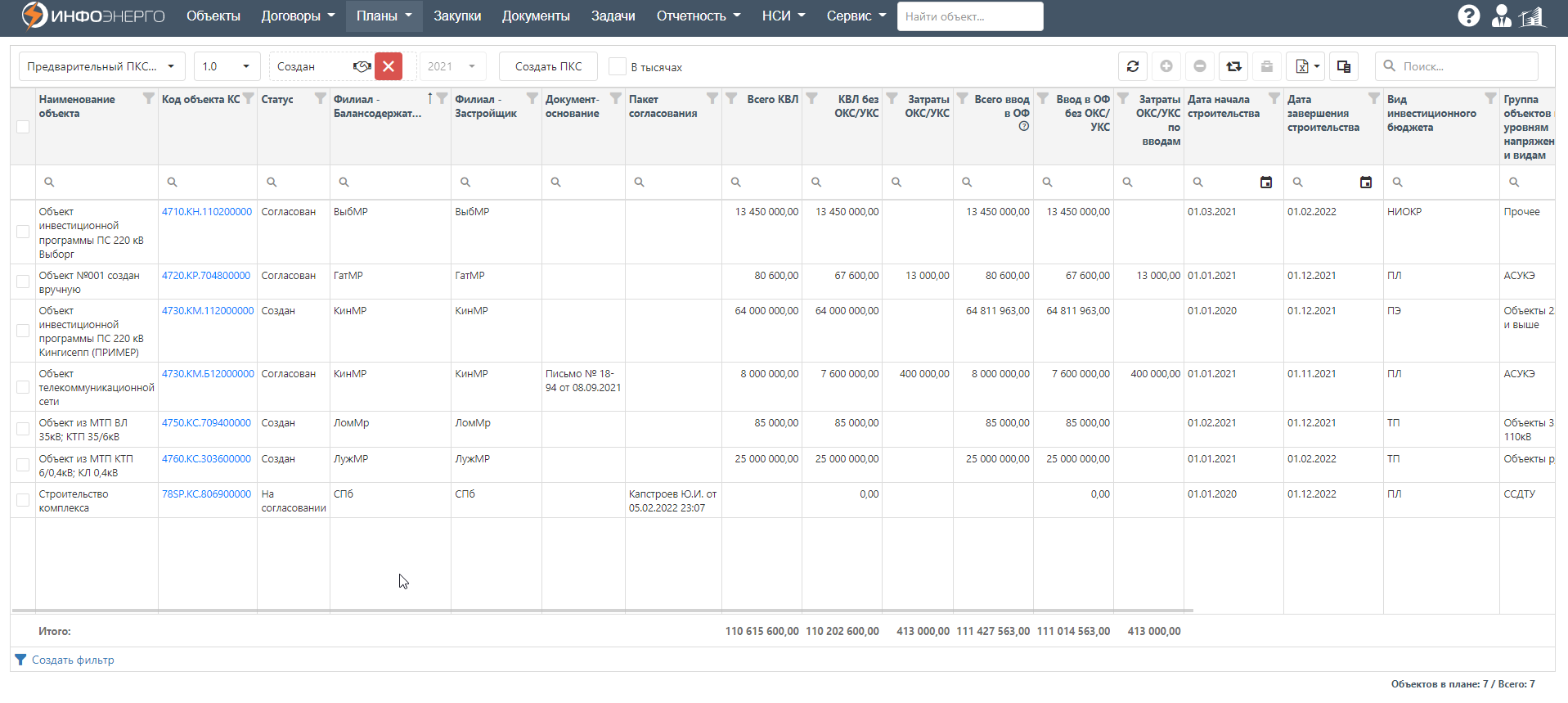
Task: Open the user profile icon
Action: [x=1502, y=16]
